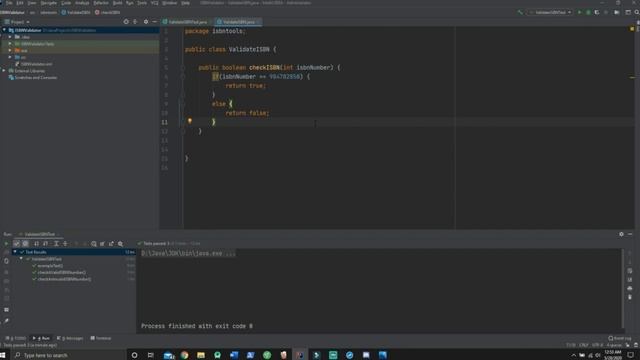Open the Navigate menu
This screenshot has height=360, width=640.
[49, 3]
